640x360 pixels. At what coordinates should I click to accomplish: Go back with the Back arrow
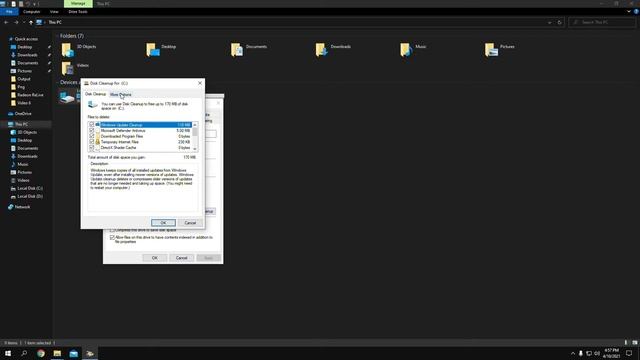coord(6,22)
